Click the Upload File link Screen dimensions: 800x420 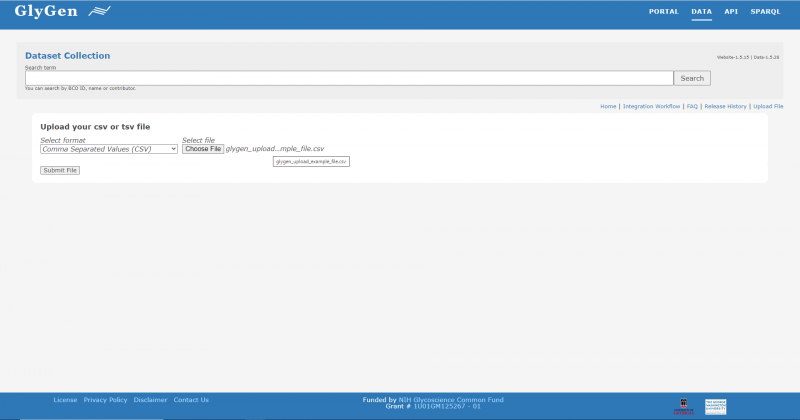point(768,106)
